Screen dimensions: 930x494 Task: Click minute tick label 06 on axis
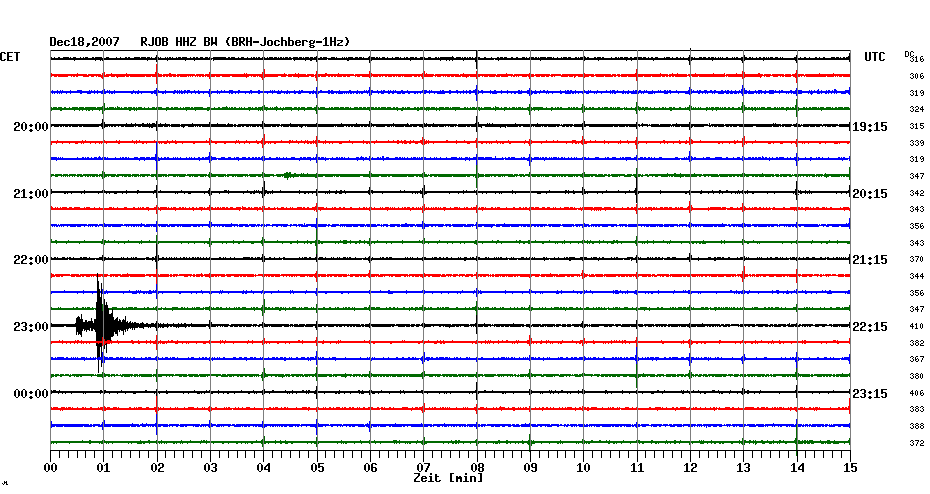370,468
